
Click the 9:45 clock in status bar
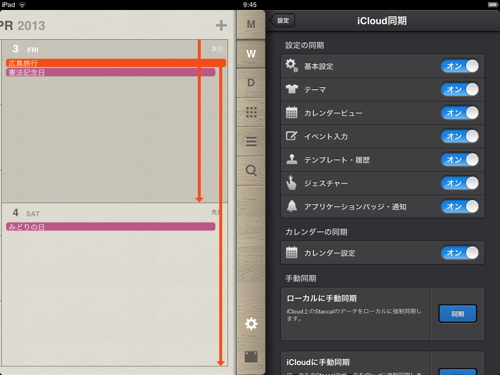pyautogui.click(x=250, y=5)
